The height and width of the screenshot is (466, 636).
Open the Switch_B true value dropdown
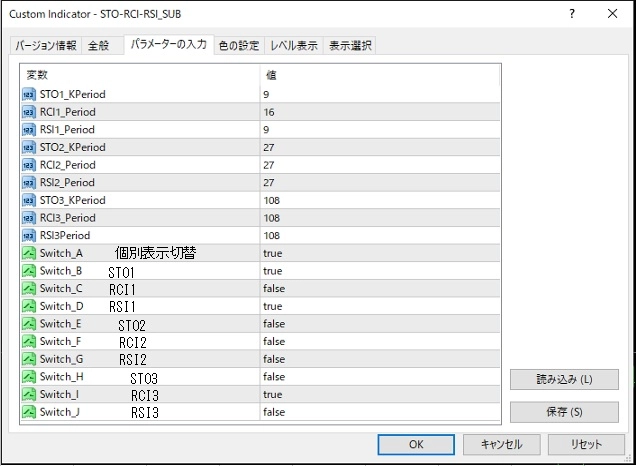pyautogui.click(x=380, y=271)
